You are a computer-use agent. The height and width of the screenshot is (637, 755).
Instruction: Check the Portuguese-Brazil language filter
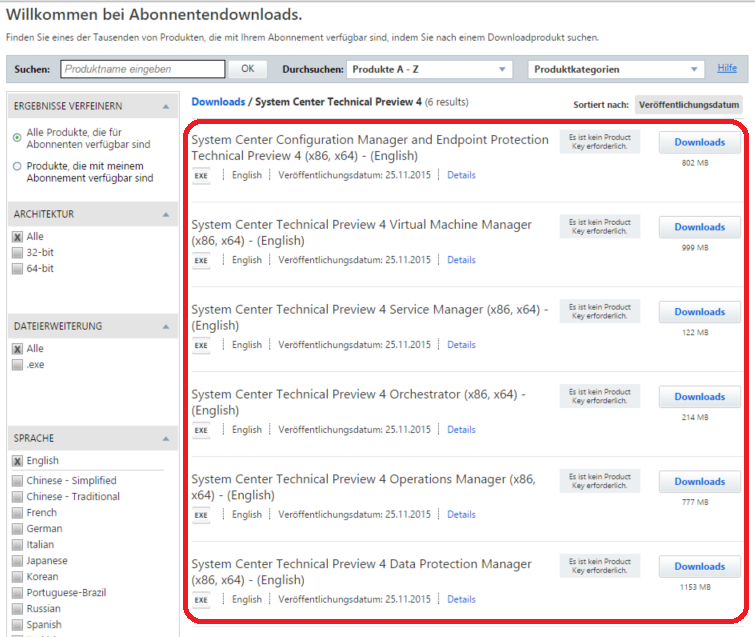pyautogui.click(x=17, y=593)
